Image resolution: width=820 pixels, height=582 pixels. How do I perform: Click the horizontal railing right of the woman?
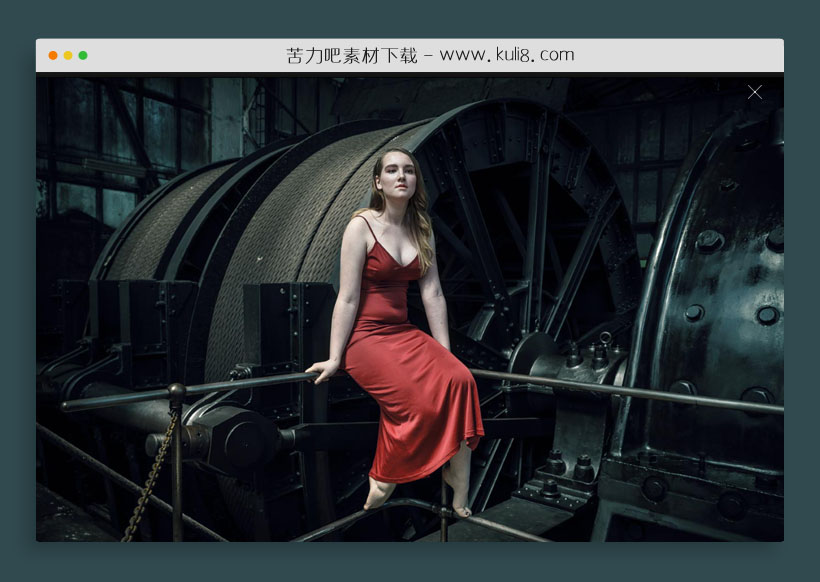[x=620, y=389]
